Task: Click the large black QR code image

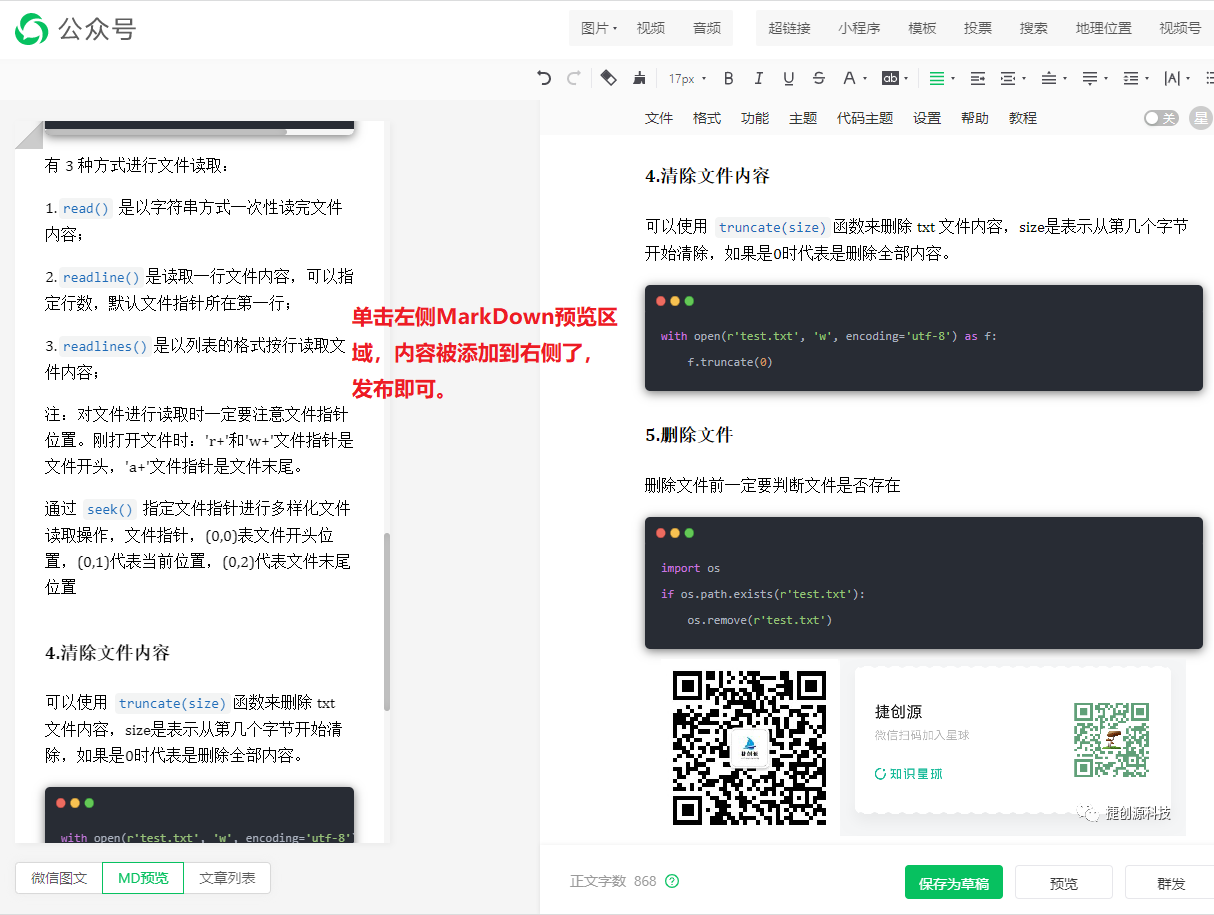Action: (750, 747)
